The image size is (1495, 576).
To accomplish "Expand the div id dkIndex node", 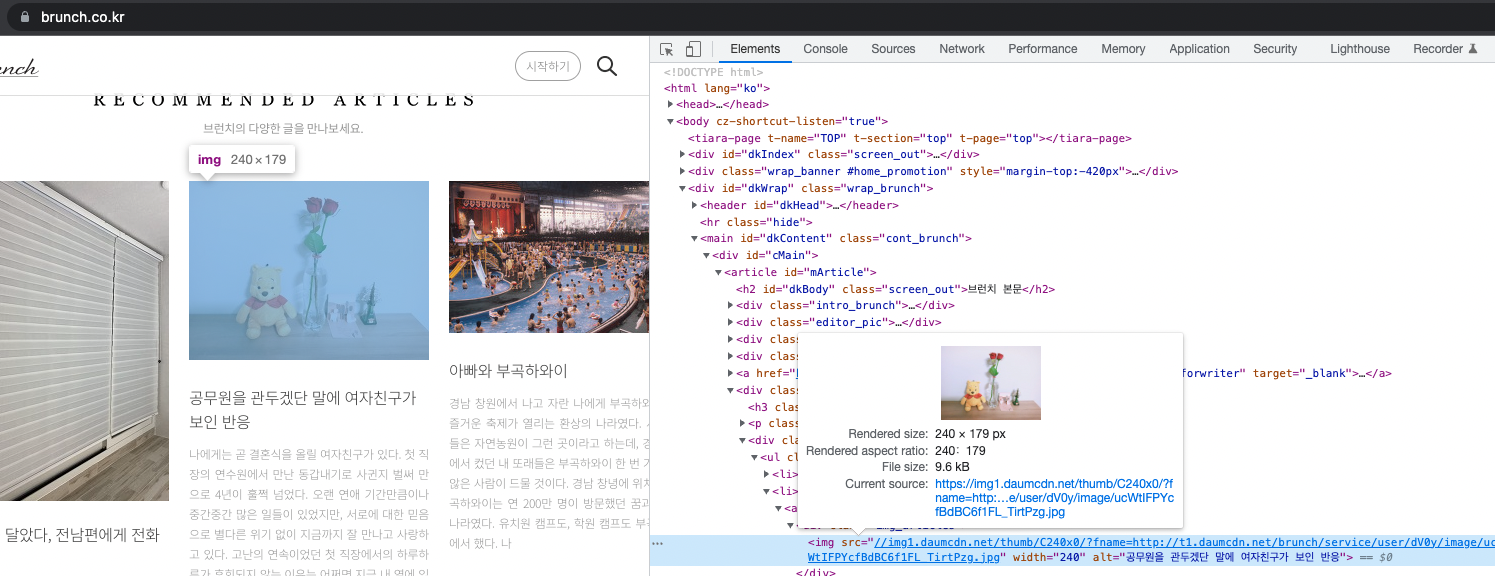I will 682,154.
